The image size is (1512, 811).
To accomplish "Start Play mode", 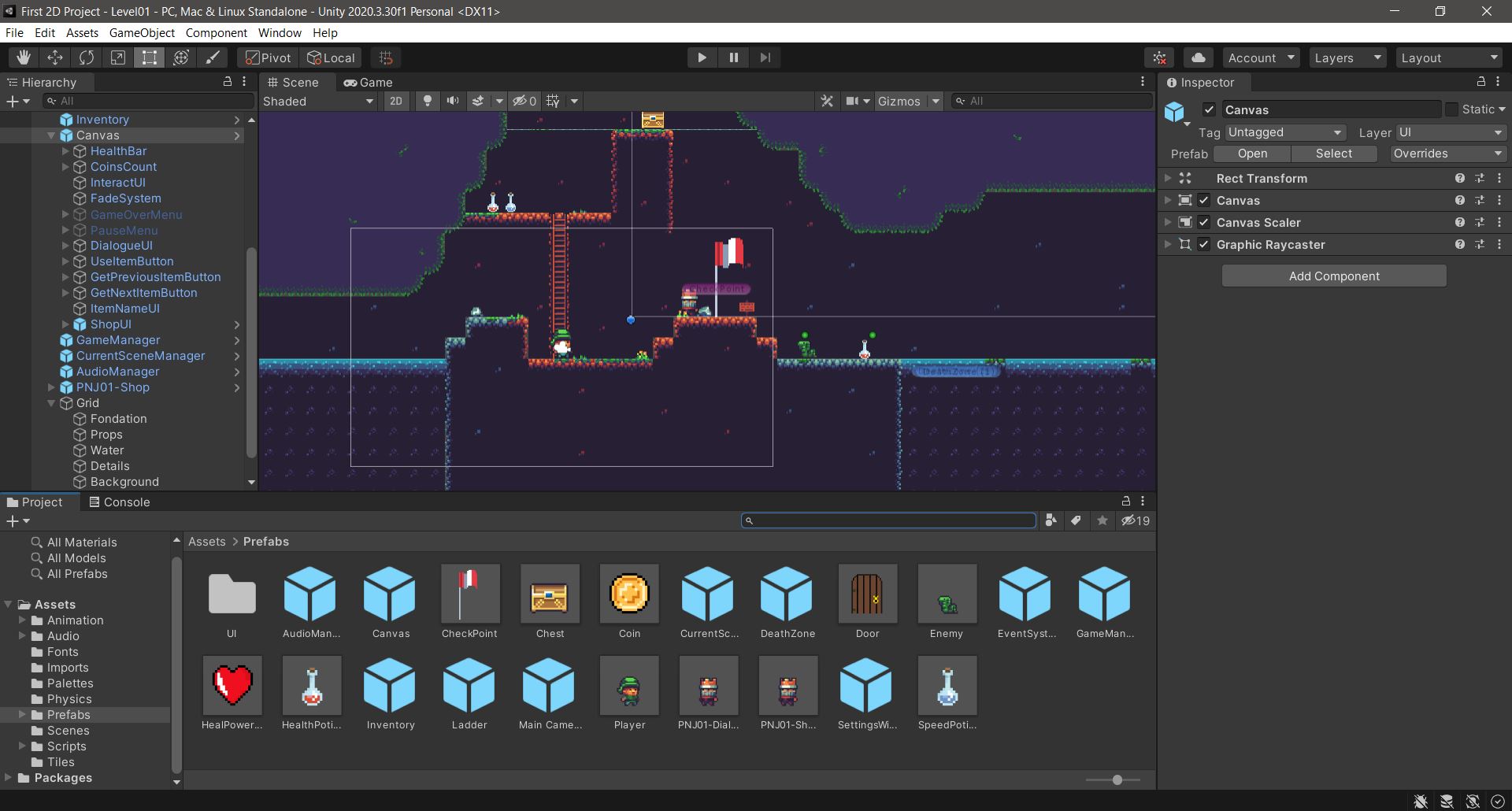I will pos(702,57).
